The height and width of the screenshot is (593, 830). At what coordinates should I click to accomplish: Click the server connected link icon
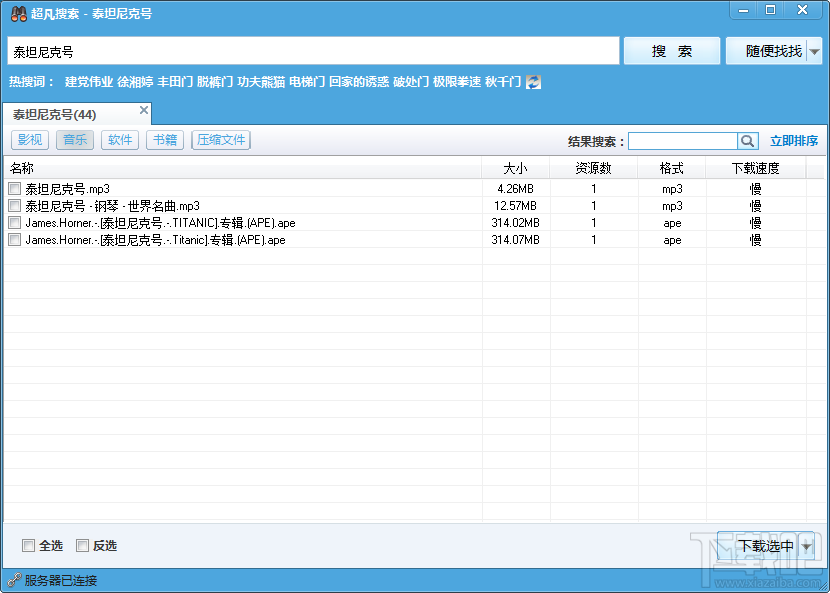(x=14, y=580)
